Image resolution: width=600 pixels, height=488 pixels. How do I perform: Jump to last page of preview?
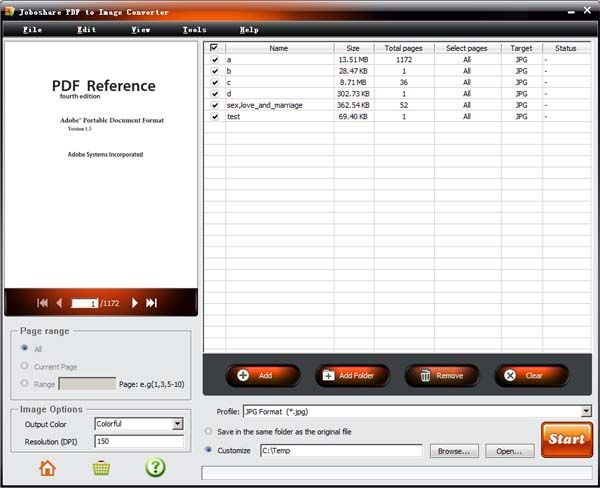[x=151, y=303]
